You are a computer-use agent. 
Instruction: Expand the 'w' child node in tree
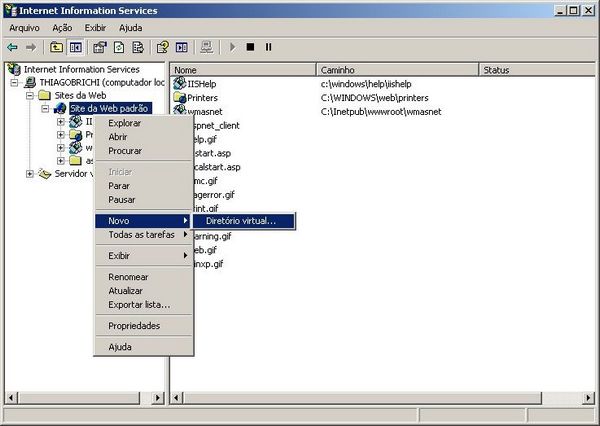(60, 148)
